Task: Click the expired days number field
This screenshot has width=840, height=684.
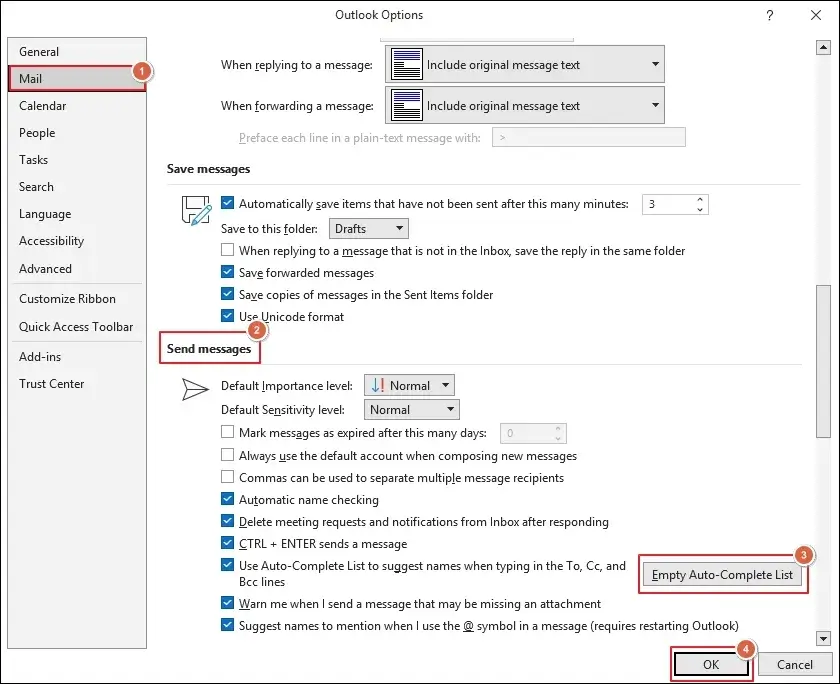Action: 532,433
